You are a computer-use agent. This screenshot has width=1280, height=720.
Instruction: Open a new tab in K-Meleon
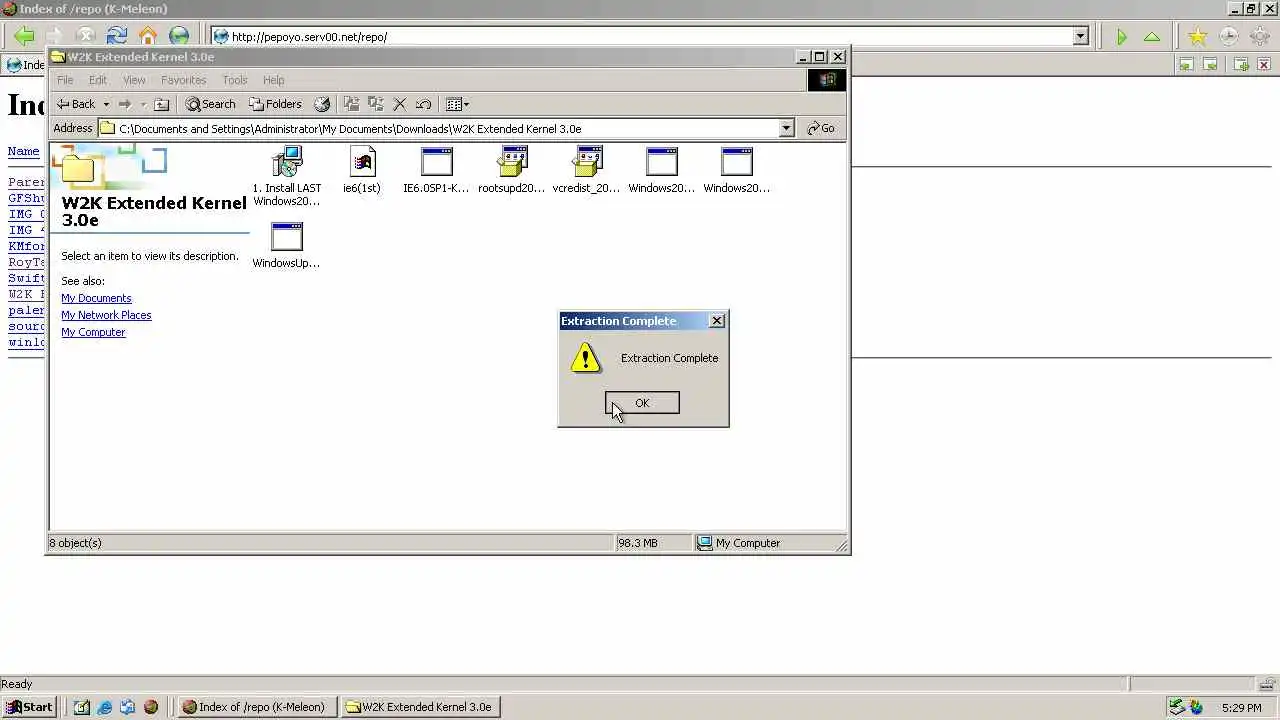click(1241, 65)
